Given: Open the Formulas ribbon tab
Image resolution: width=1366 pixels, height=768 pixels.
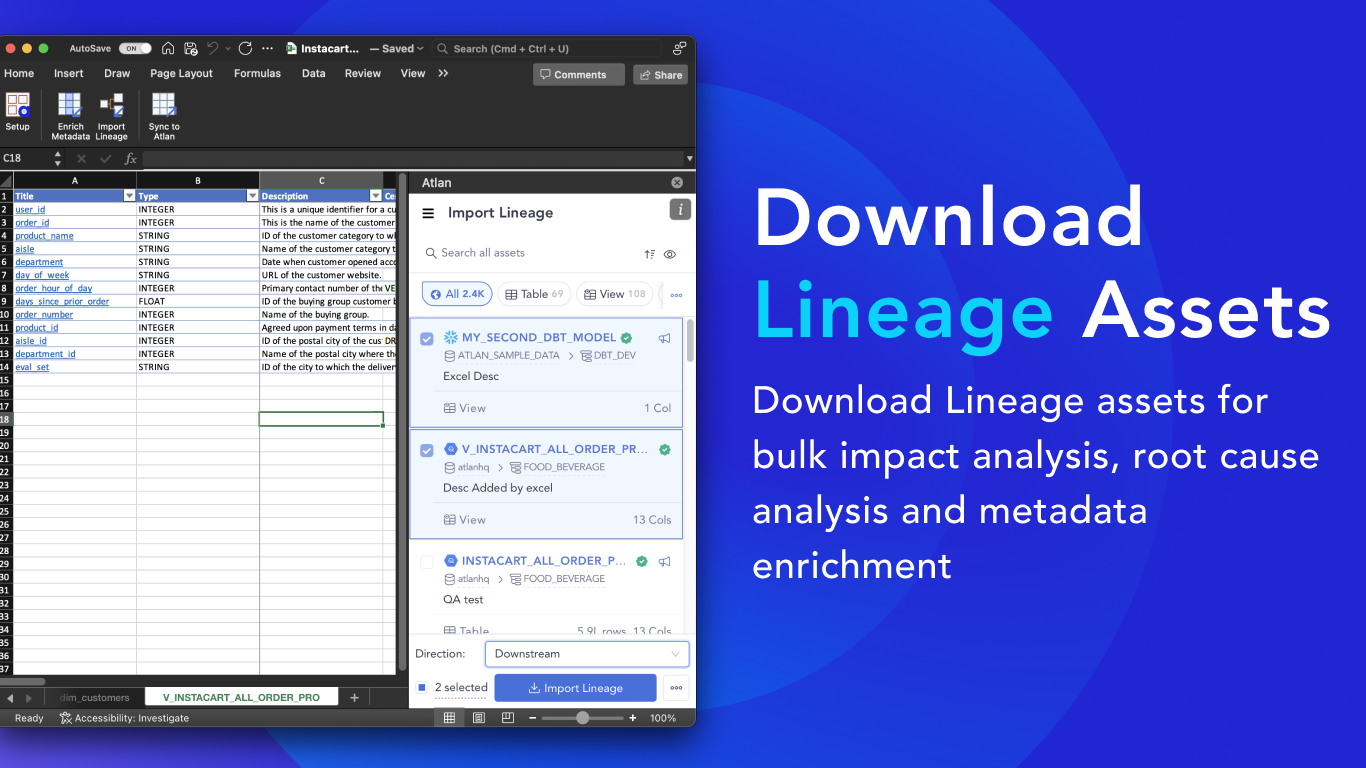Looking at the screenshot, I should (x=257, y=73).
